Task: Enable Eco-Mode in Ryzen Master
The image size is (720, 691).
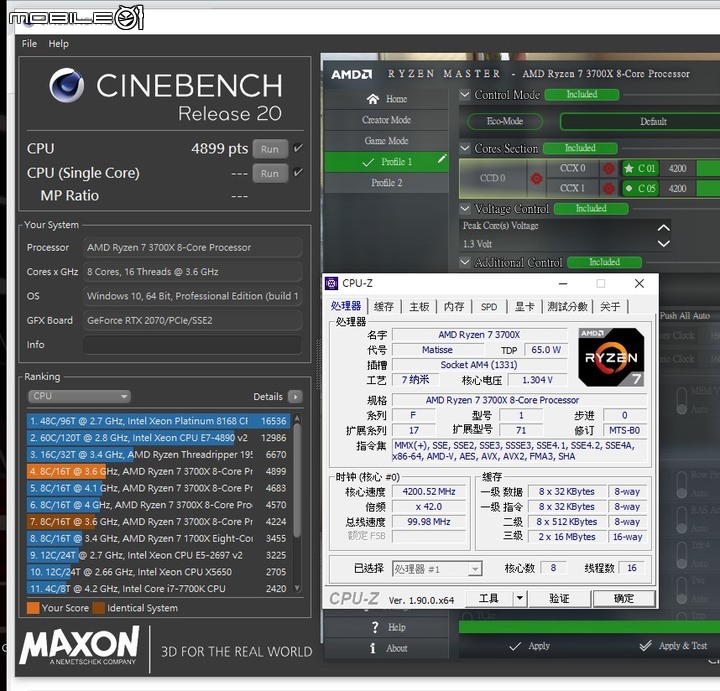Action: (505, 121)
